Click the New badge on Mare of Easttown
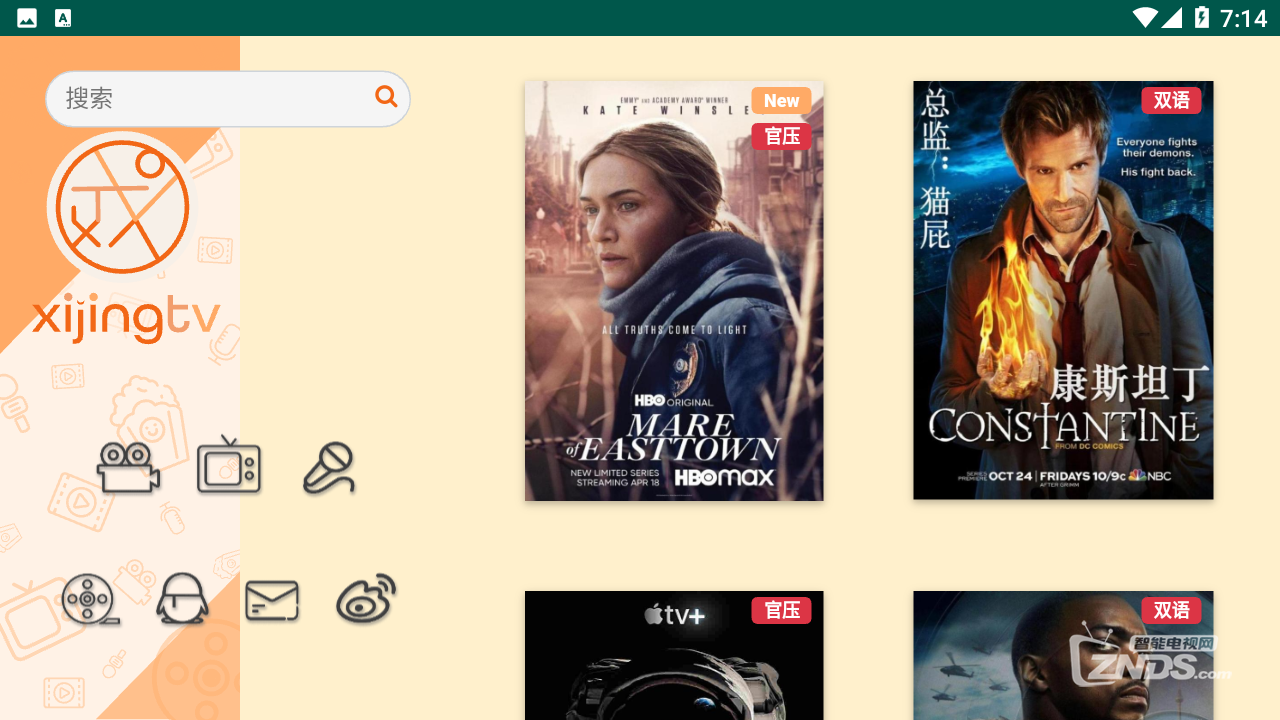The height and width of the screenshot is (720, 1280). (781, 101)
